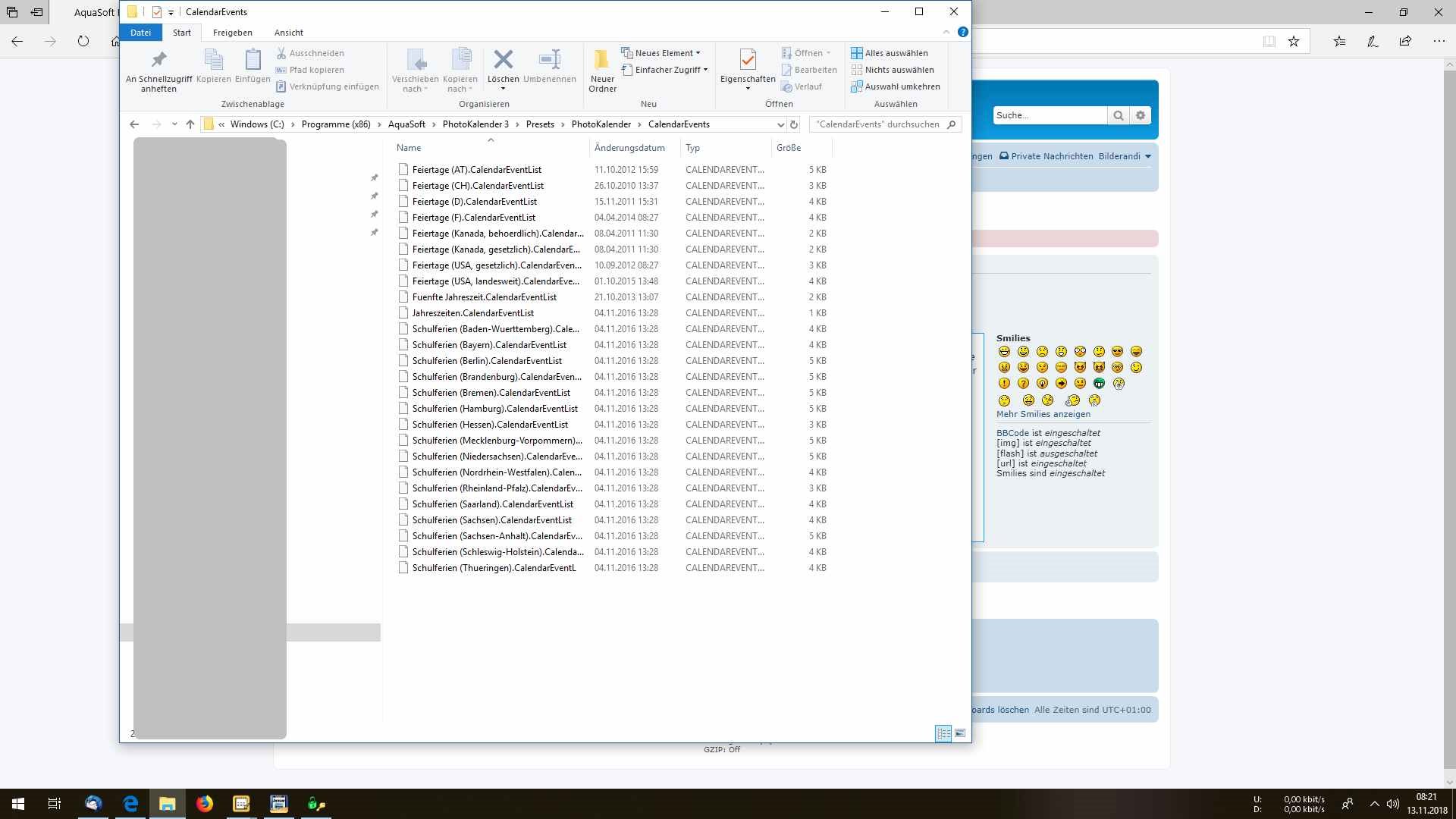The width and height of the screenshot is (1456, 819).
Task: Open the Firefox icon in taskbar
Action: (x=205, y=804)
